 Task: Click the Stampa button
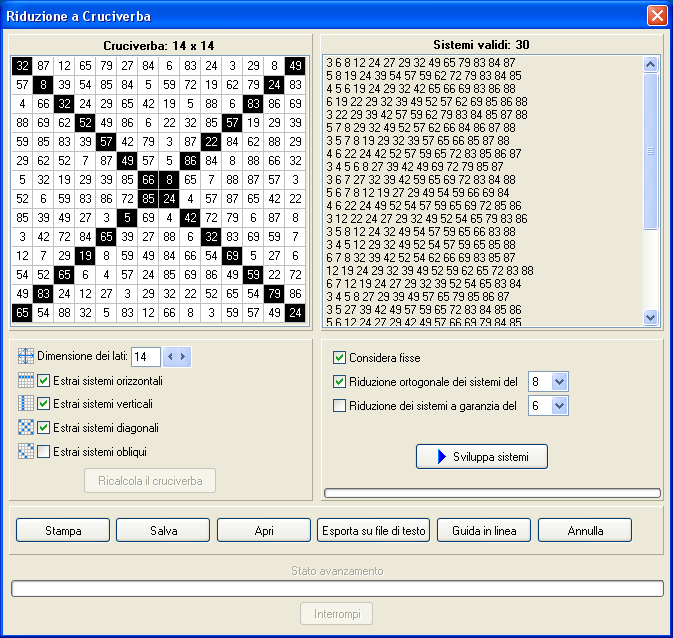coord(63,531)
